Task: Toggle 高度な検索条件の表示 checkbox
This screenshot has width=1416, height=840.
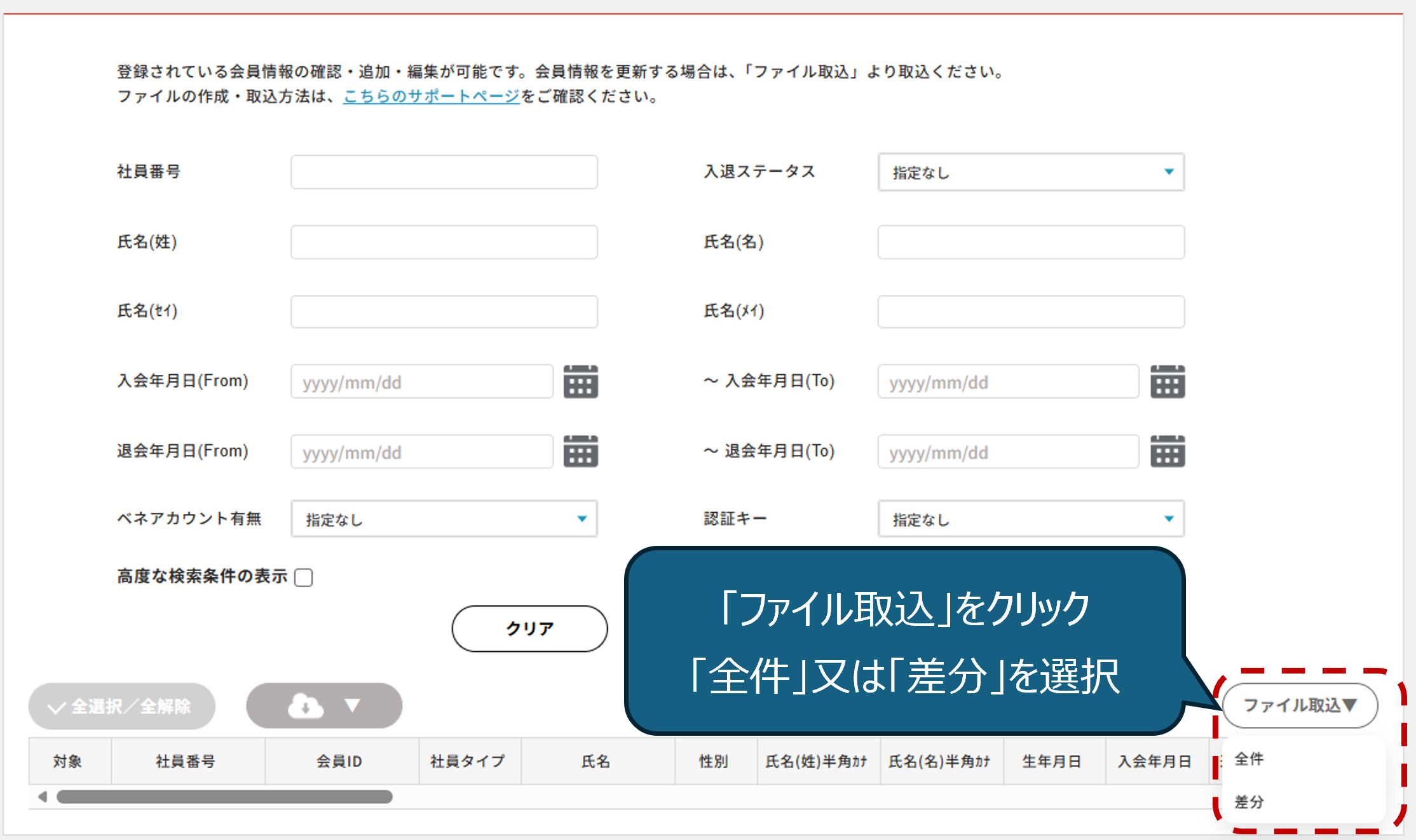Action: 304,577
